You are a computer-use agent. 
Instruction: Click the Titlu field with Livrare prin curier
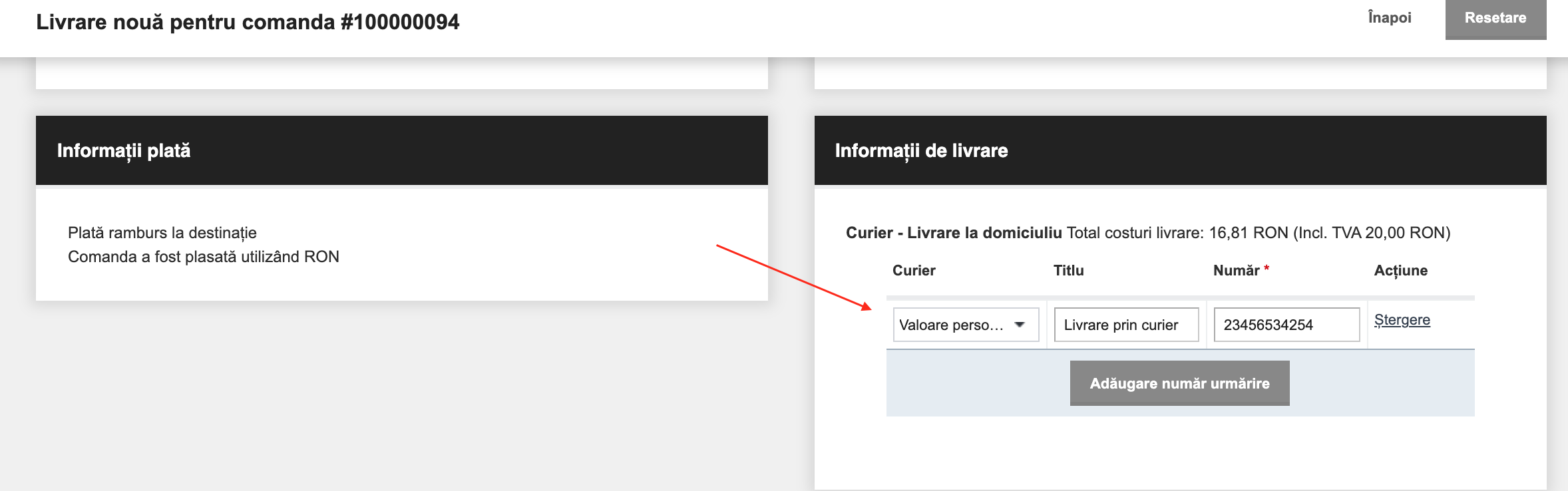(x=1127, y=325)
